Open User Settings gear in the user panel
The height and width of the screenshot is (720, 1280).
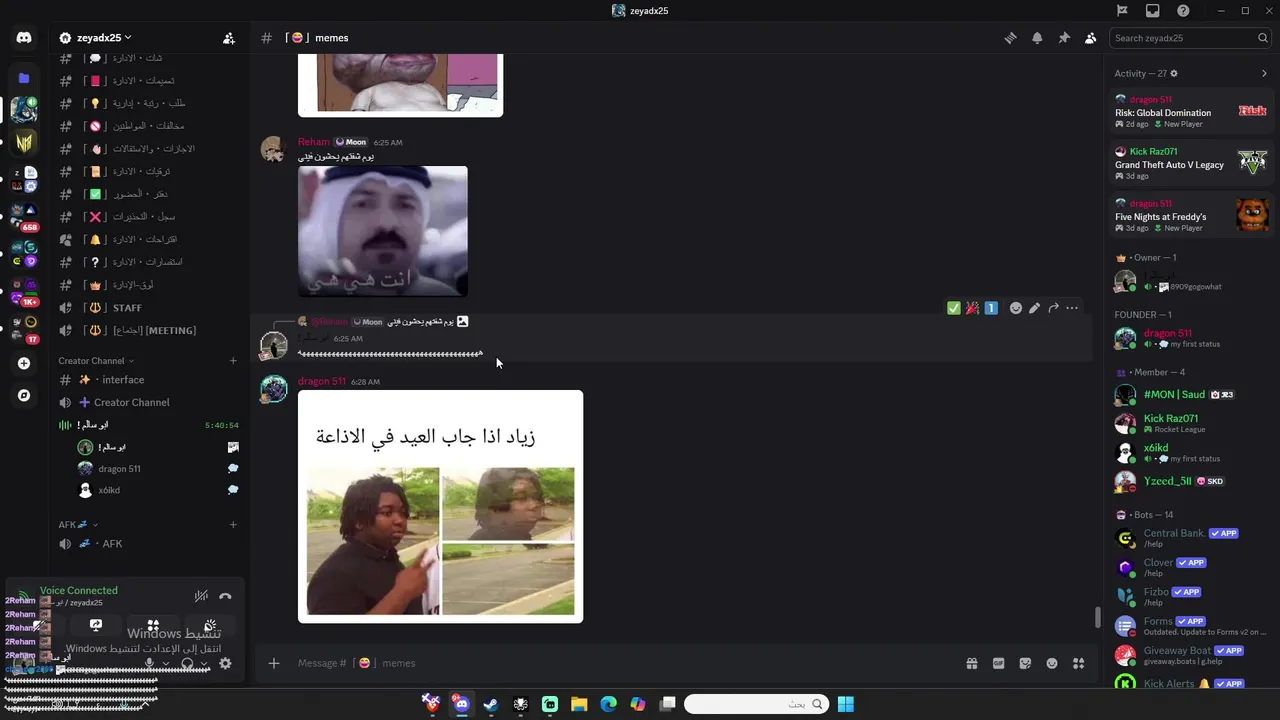(x=225, y=663)
